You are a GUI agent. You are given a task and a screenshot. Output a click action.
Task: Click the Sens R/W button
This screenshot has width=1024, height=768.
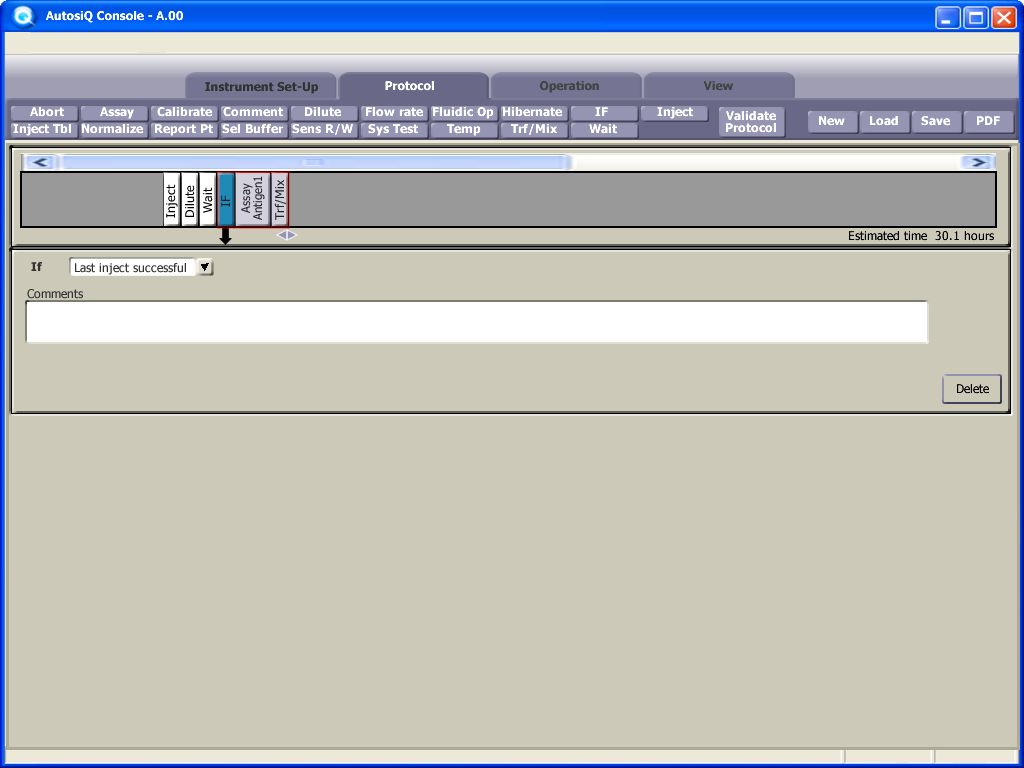coord(324,129)
